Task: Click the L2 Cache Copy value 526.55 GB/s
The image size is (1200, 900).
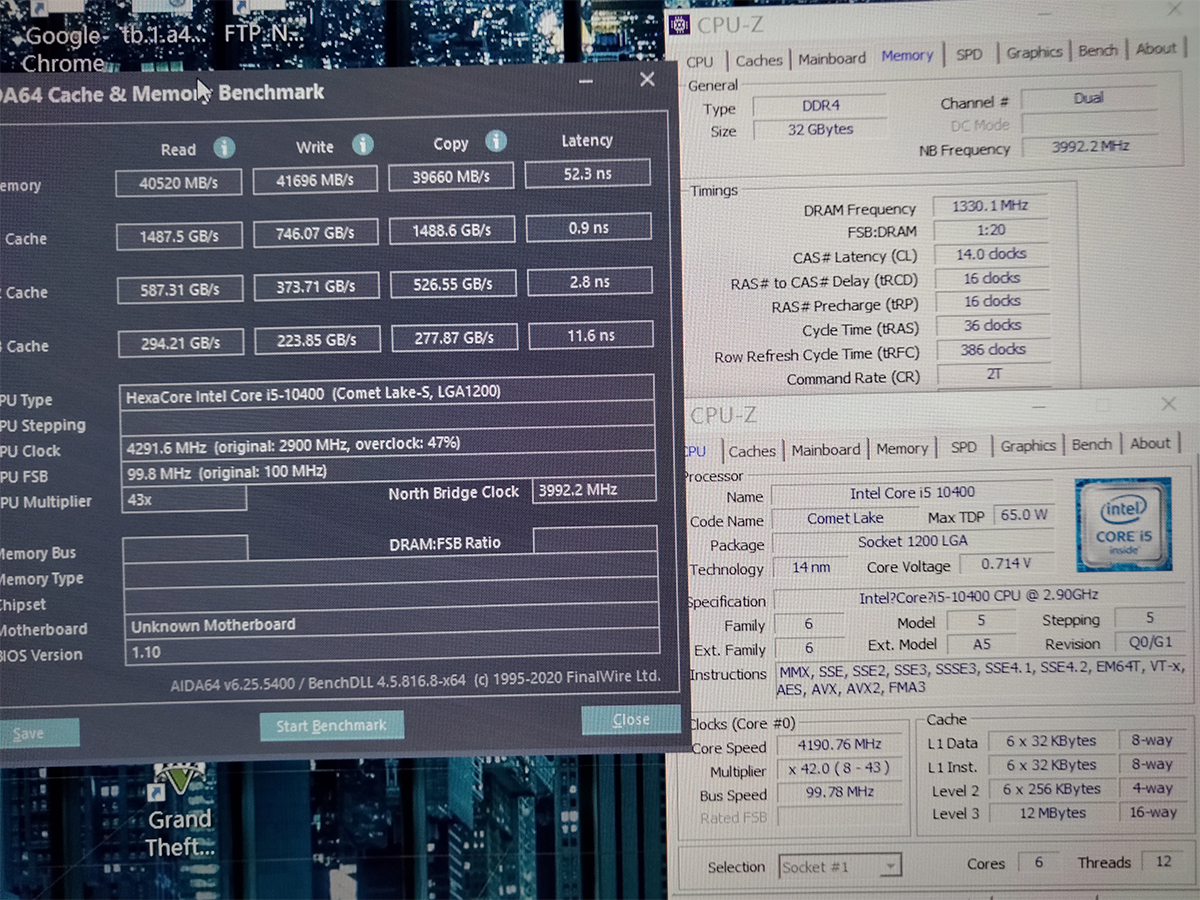Action: (x=452, y=284)
